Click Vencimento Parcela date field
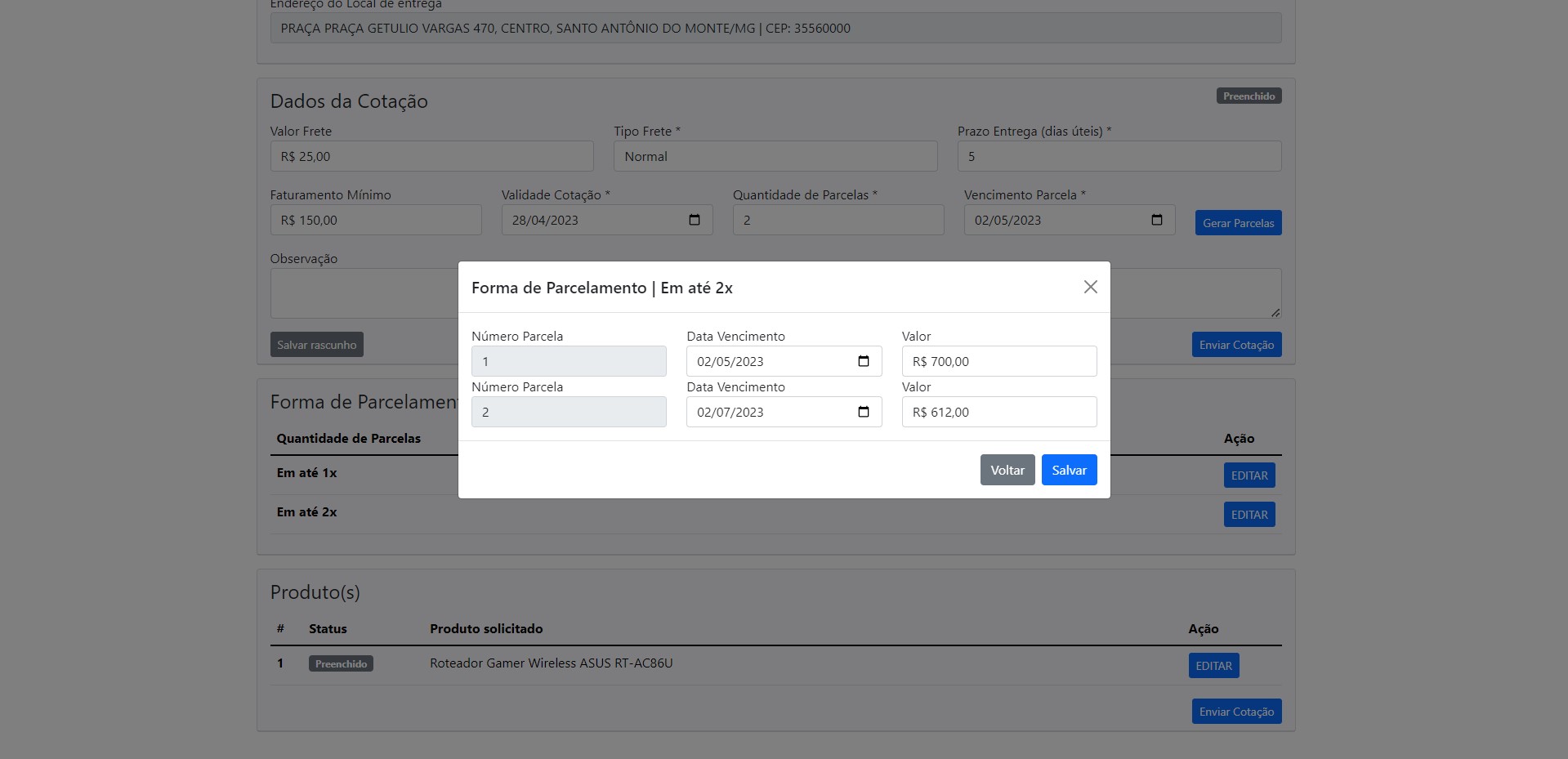 [x=1070, y=220]
